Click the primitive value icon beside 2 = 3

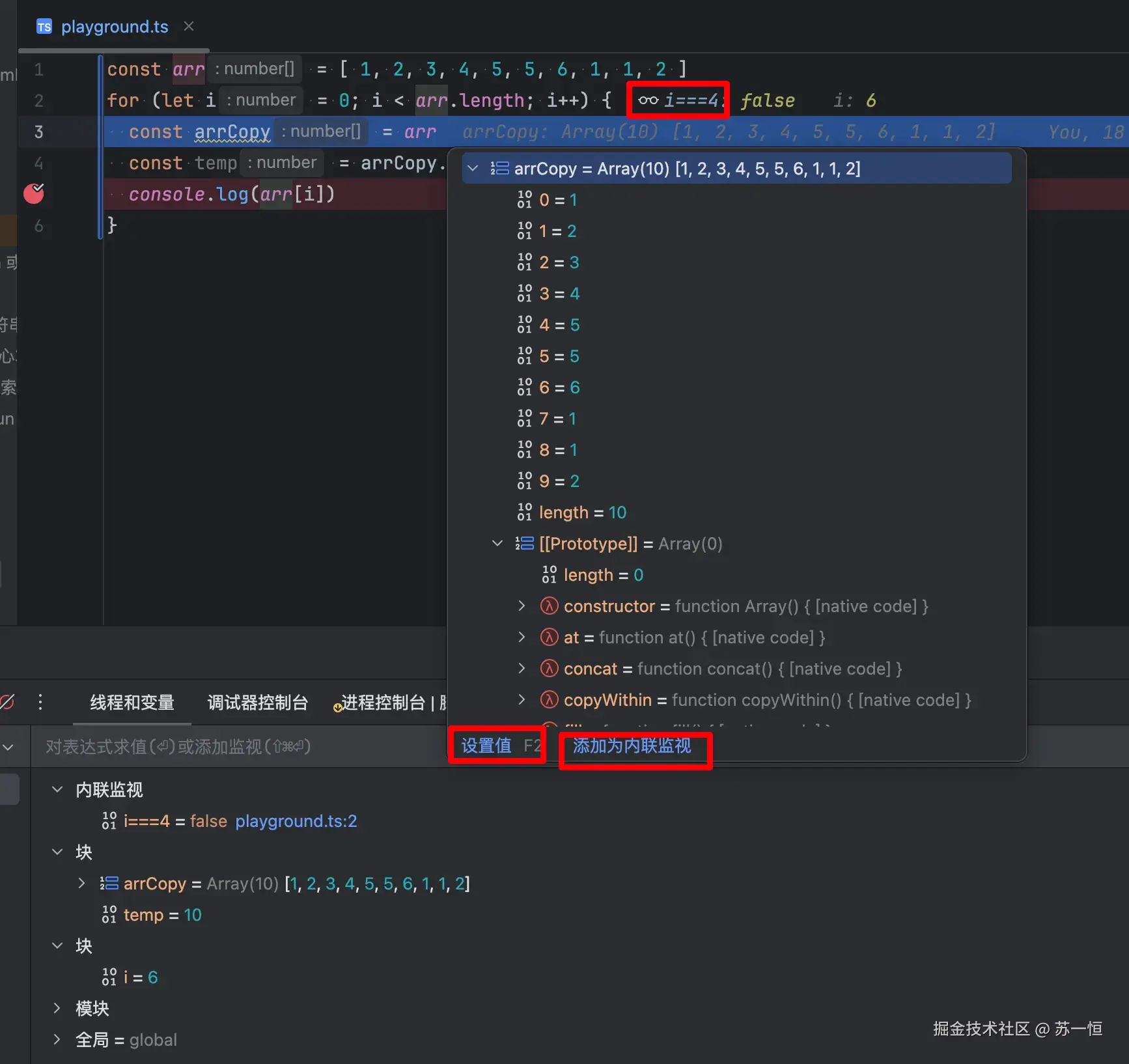point(525,262)
